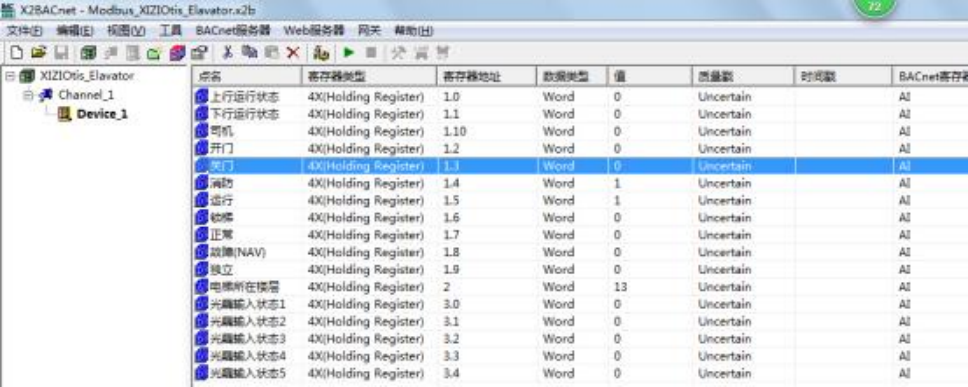Viewport: 968px width, 387px height.
Task: Sort by the 寄存器类型 column header
Action: [368, 77]
